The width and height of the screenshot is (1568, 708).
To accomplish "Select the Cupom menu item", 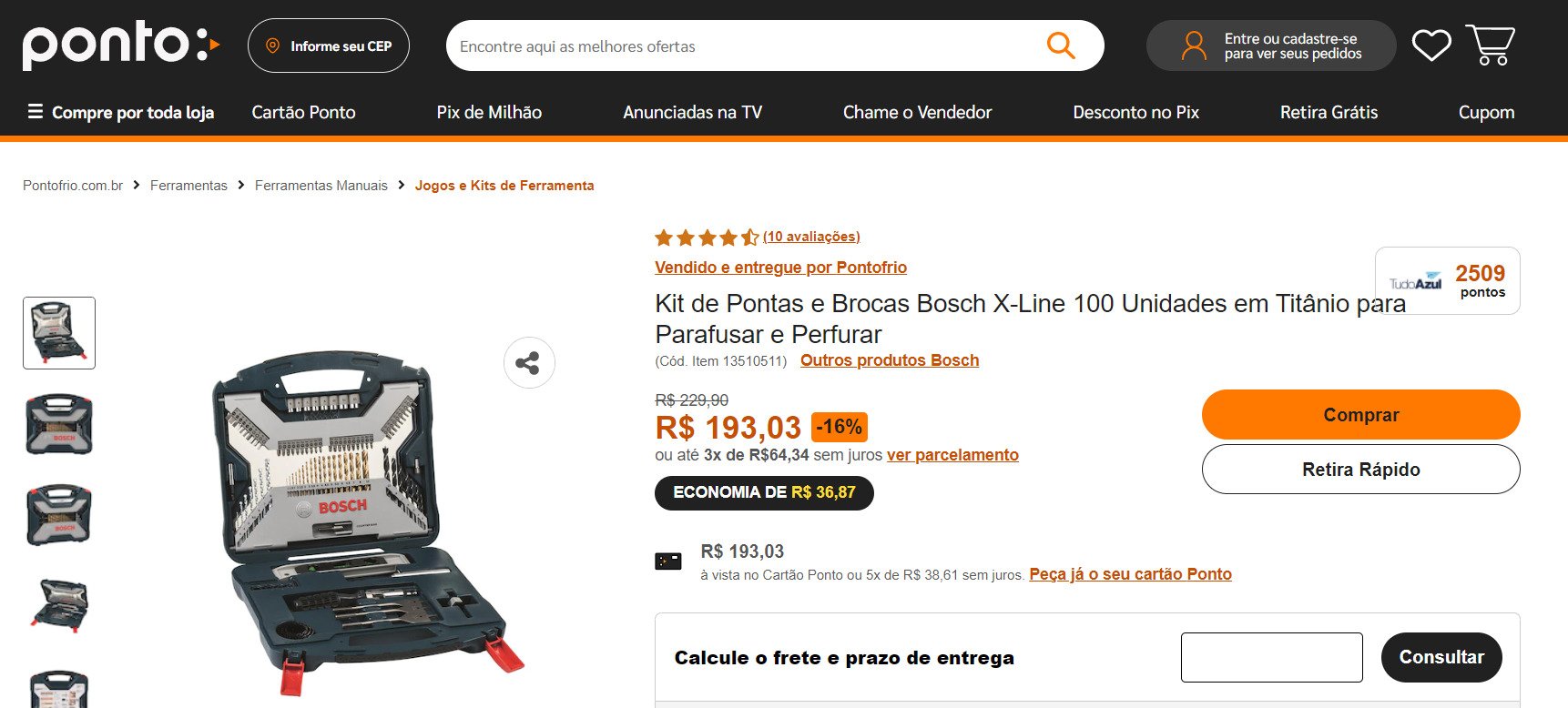I will [1486, 112].
